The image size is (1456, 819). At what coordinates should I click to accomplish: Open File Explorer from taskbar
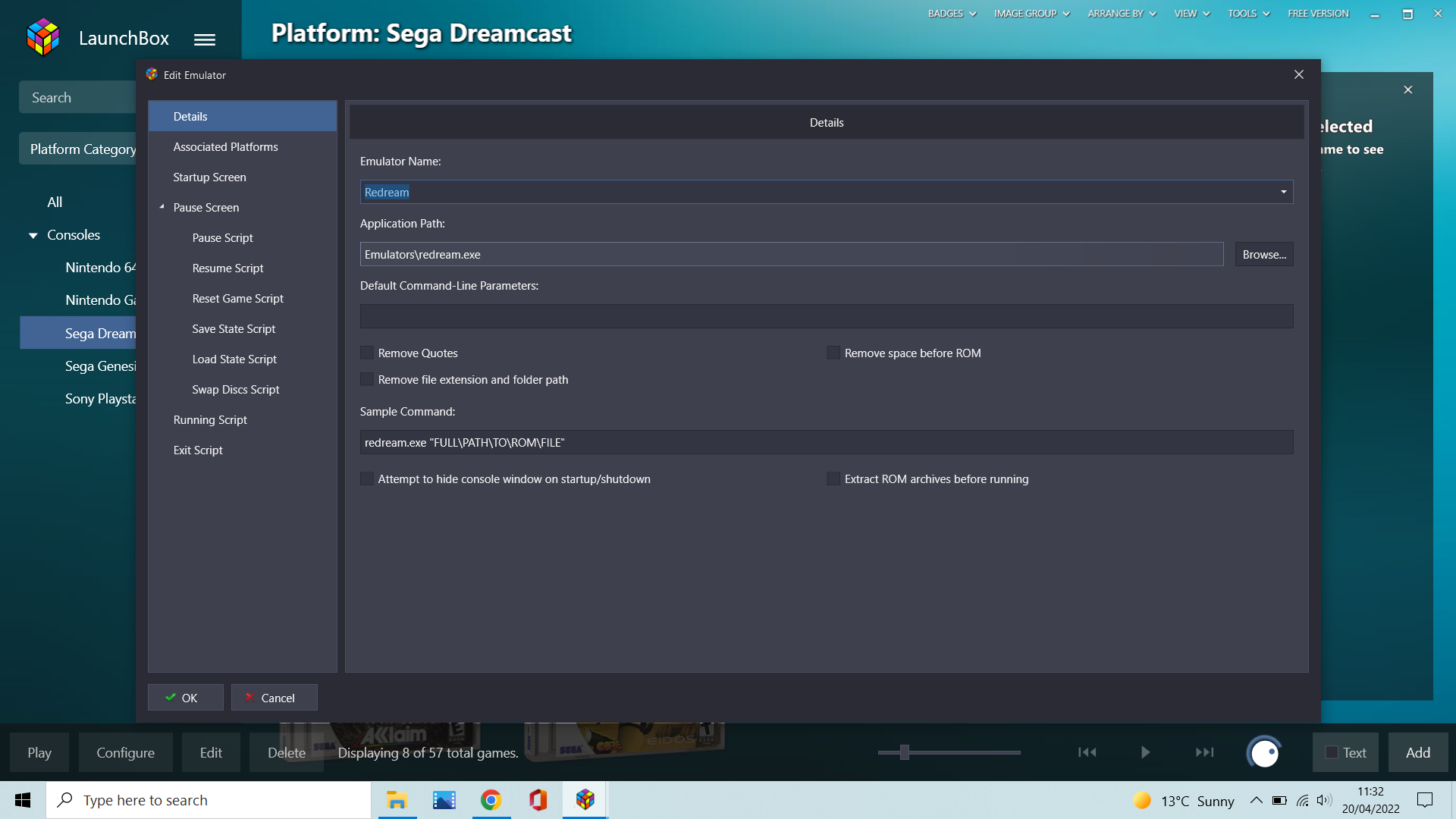coord(397,800)
